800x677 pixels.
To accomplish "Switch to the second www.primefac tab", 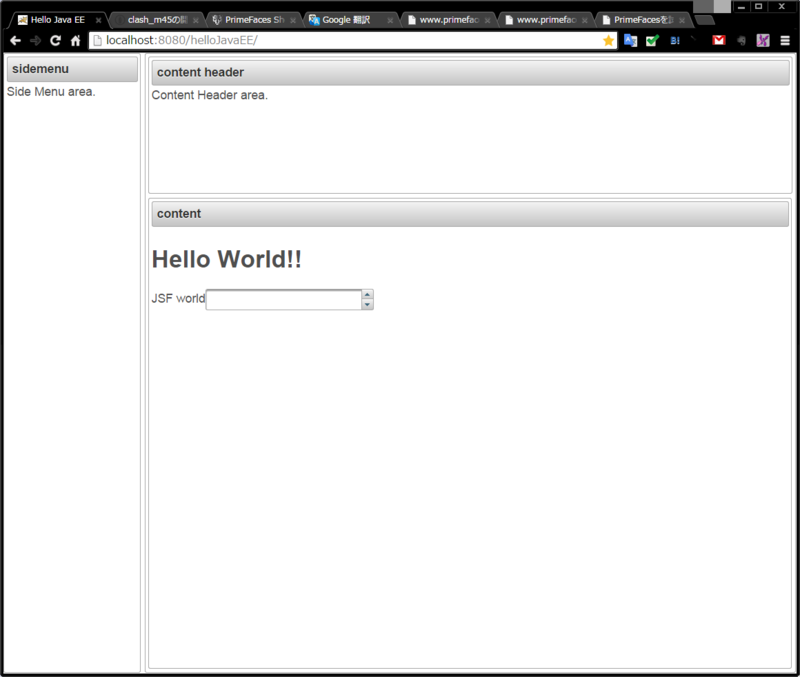I will 545,20.
